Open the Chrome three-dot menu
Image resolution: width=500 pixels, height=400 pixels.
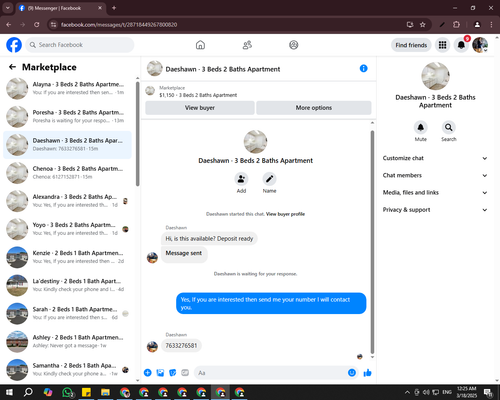(x=491, y=25)
